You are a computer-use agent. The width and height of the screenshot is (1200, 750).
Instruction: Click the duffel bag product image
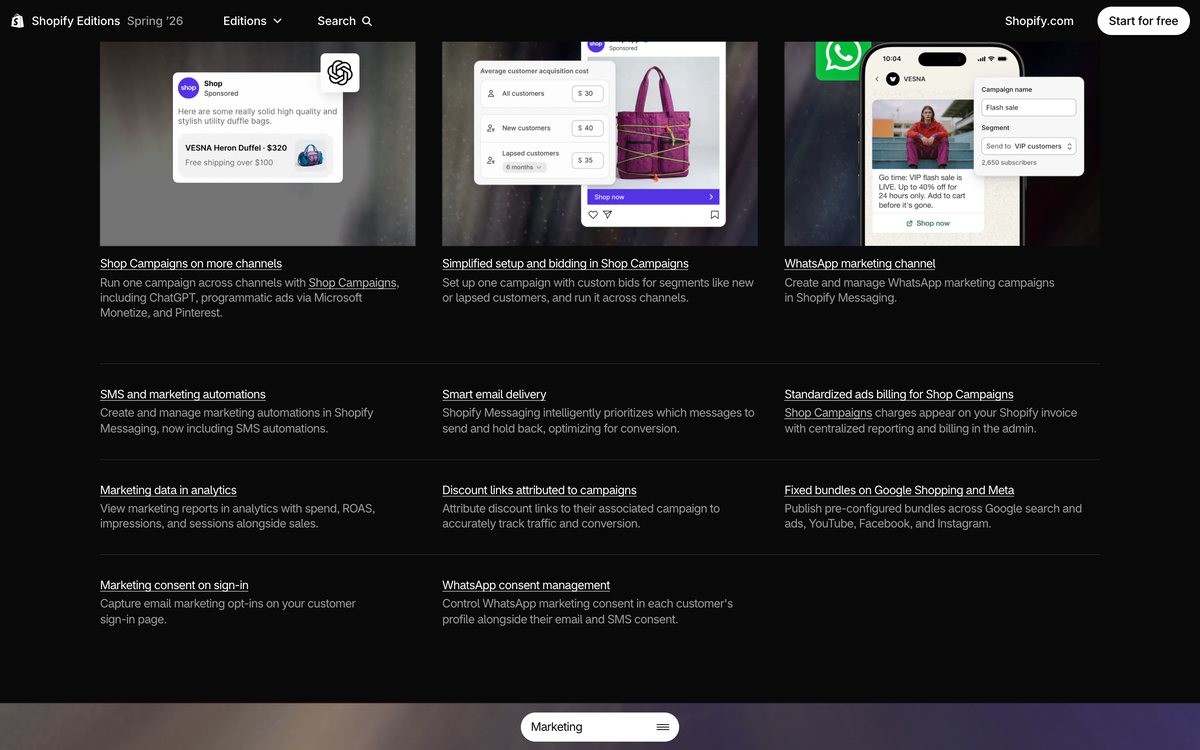[x=310, y=155]
